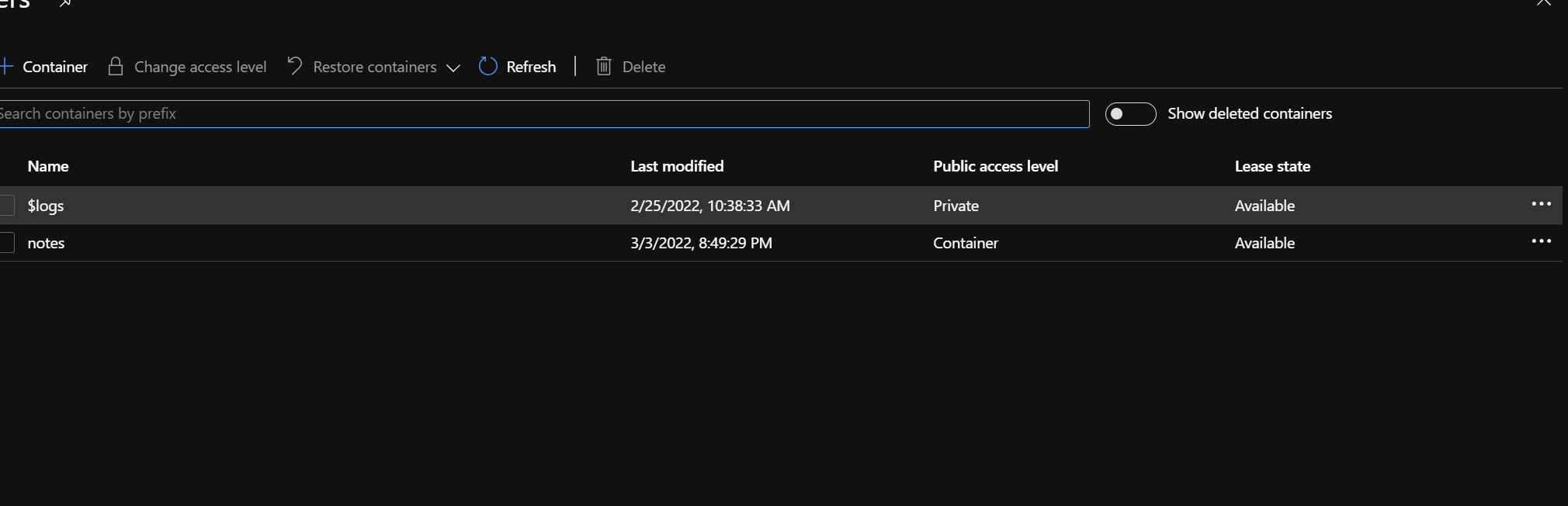Click the pin icon beside the title
The height and width of the screenshot is (506, 1568).
[x=65, y=3]
